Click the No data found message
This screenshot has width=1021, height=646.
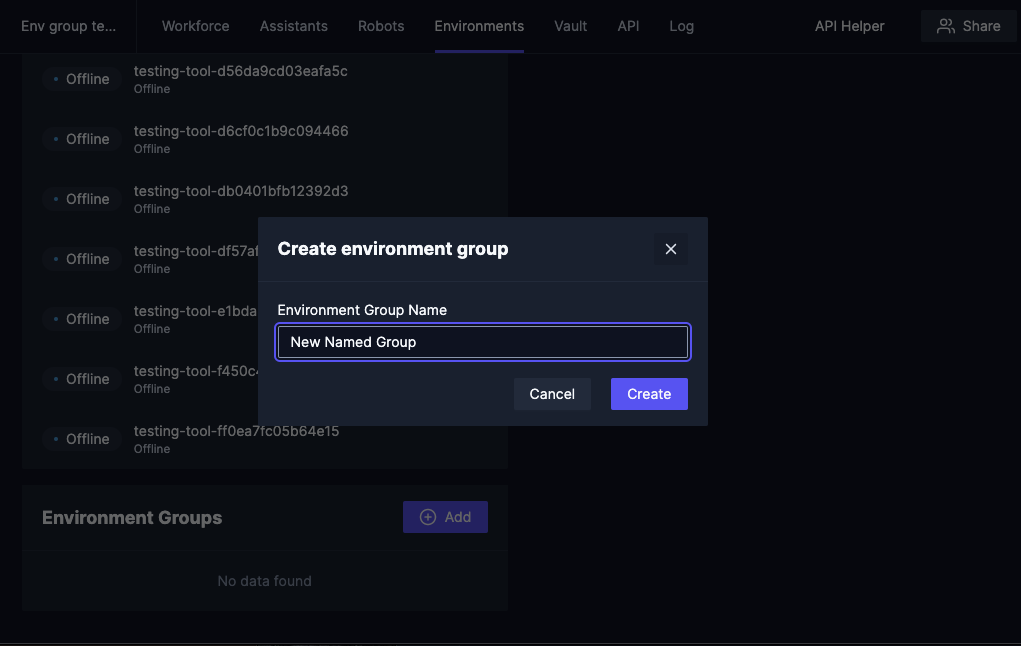[264, 581]
